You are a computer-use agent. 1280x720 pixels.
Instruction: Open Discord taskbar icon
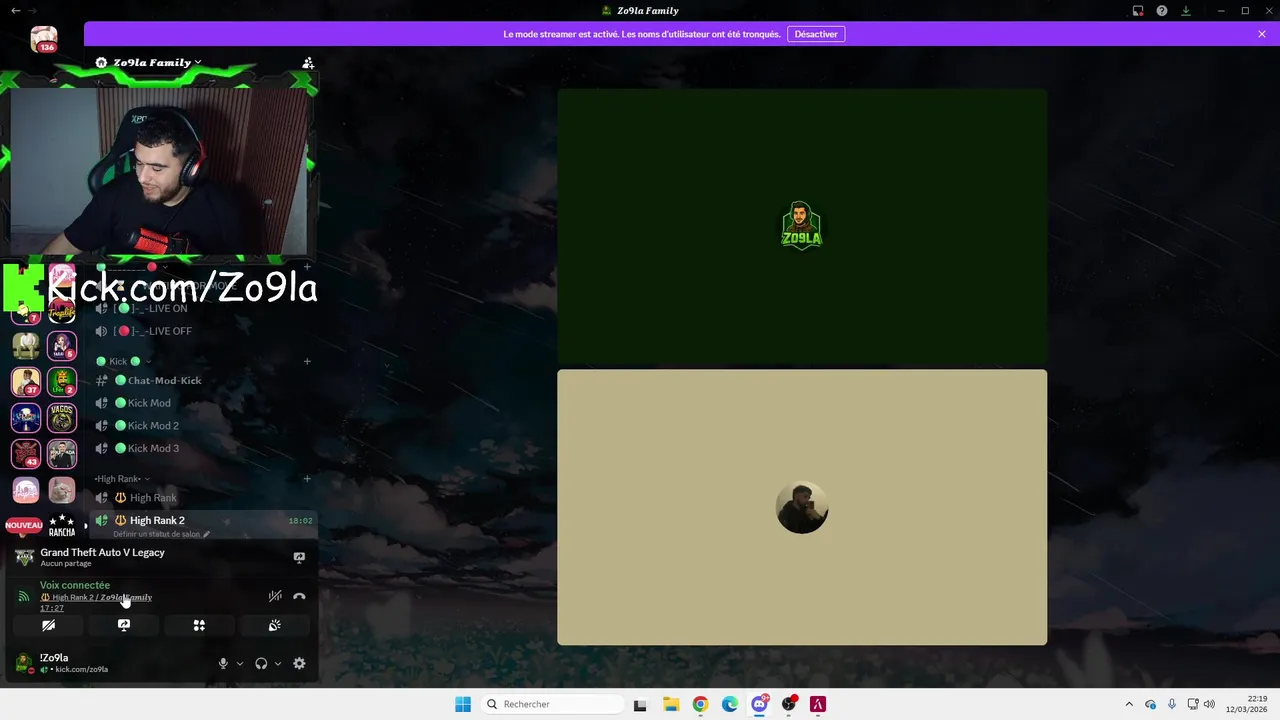(x=760, y=704)
